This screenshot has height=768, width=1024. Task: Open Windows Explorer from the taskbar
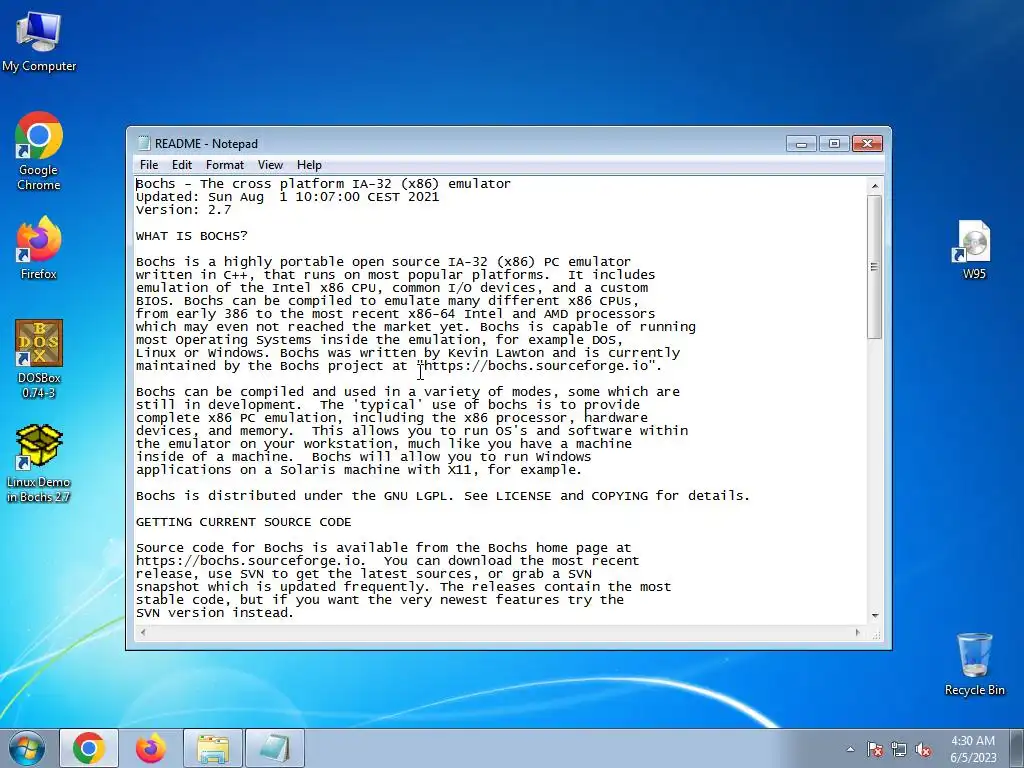coord(213,748)
